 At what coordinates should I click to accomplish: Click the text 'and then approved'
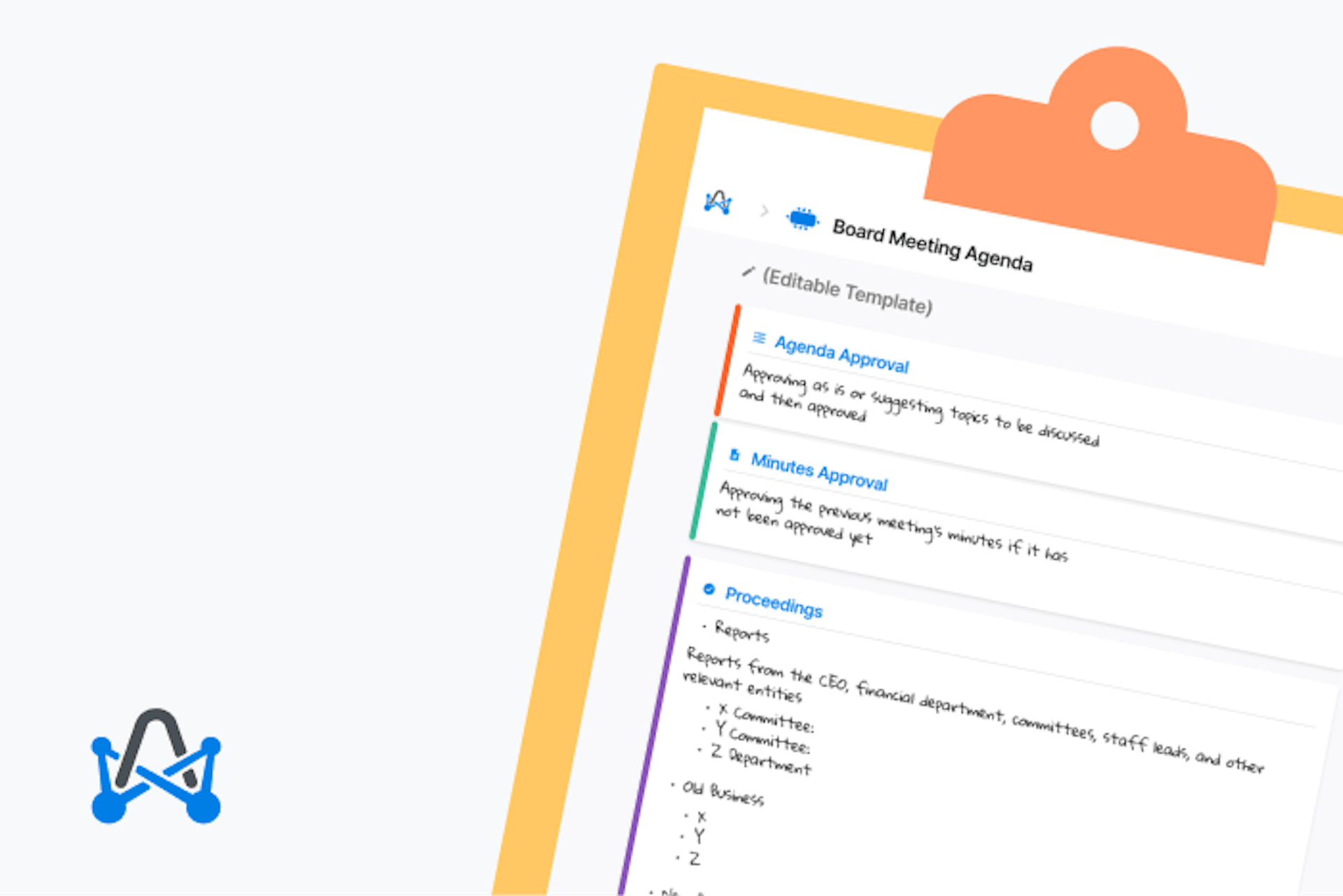click(x=802, y=405)
